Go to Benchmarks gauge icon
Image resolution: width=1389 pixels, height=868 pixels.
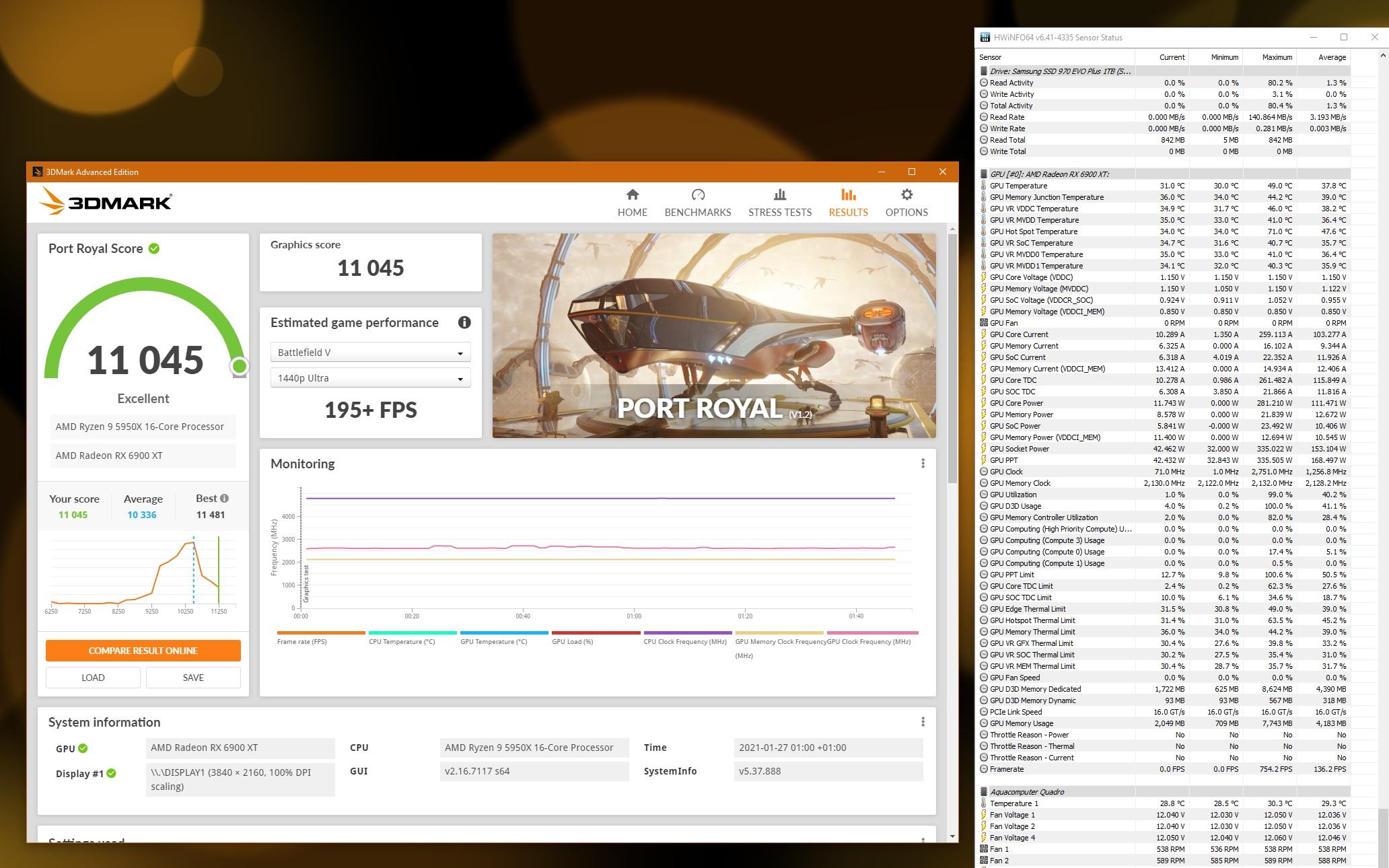(x=697, y=195)
